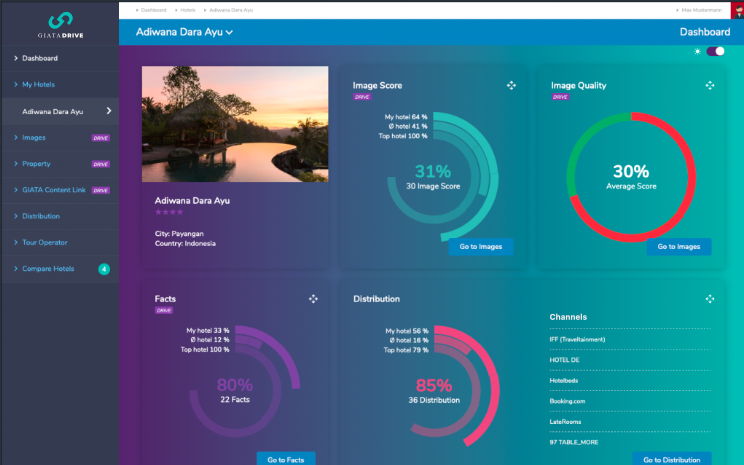Click the move icon on Facts card

313,299
